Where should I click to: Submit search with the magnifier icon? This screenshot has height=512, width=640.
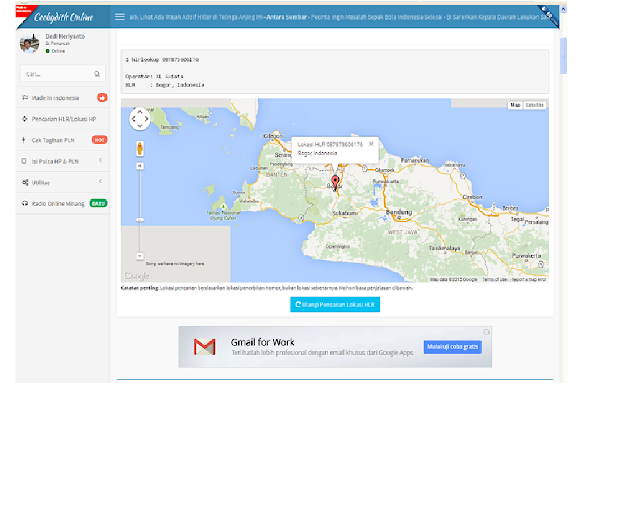[97, 74]
